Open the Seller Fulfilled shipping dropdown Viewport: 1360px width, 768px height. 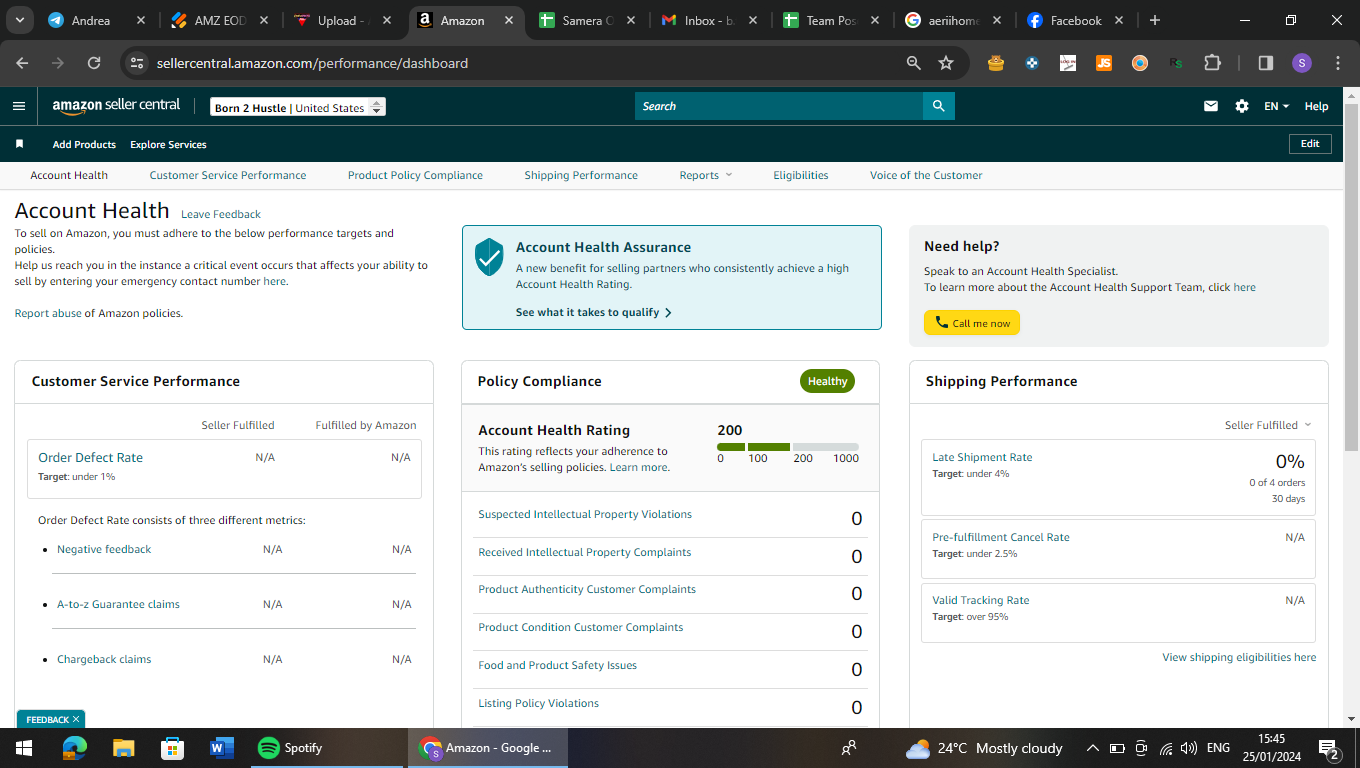(x=1268, y=425)
